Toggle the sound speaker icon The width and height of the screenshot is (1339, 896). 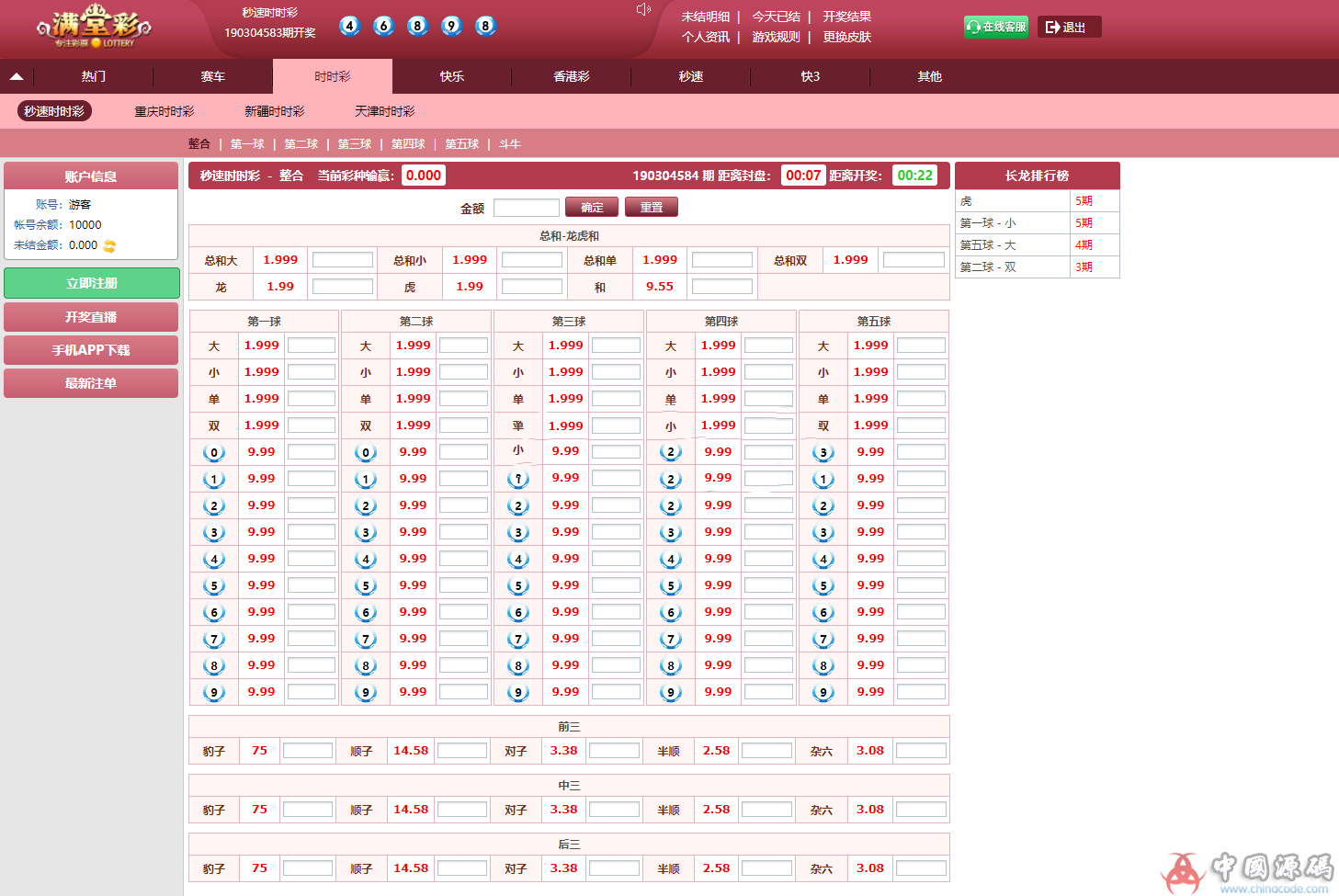(x=643, y=10)
